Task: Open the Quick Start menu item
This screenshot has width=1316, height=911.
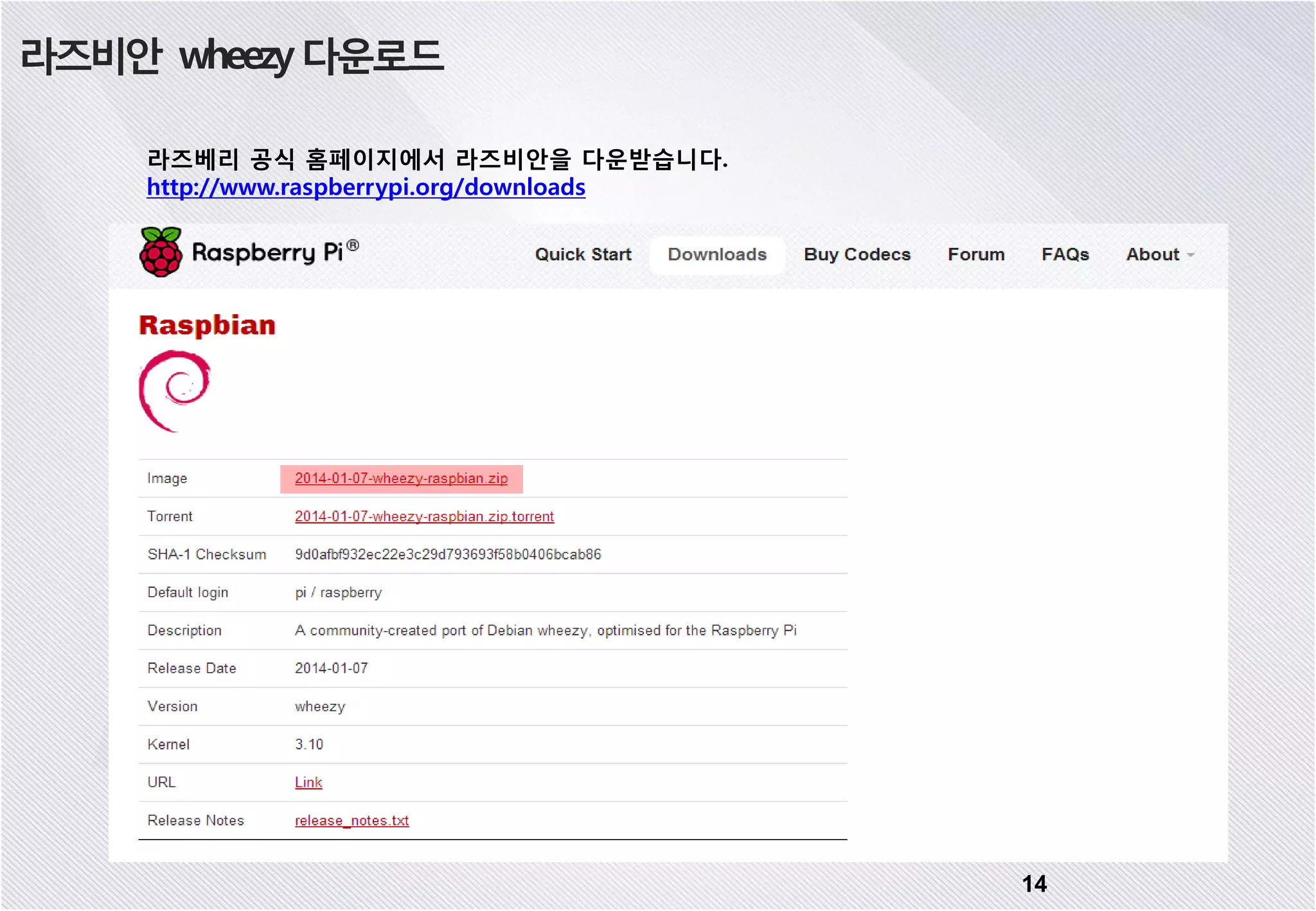Action: (x=583, y=254)
